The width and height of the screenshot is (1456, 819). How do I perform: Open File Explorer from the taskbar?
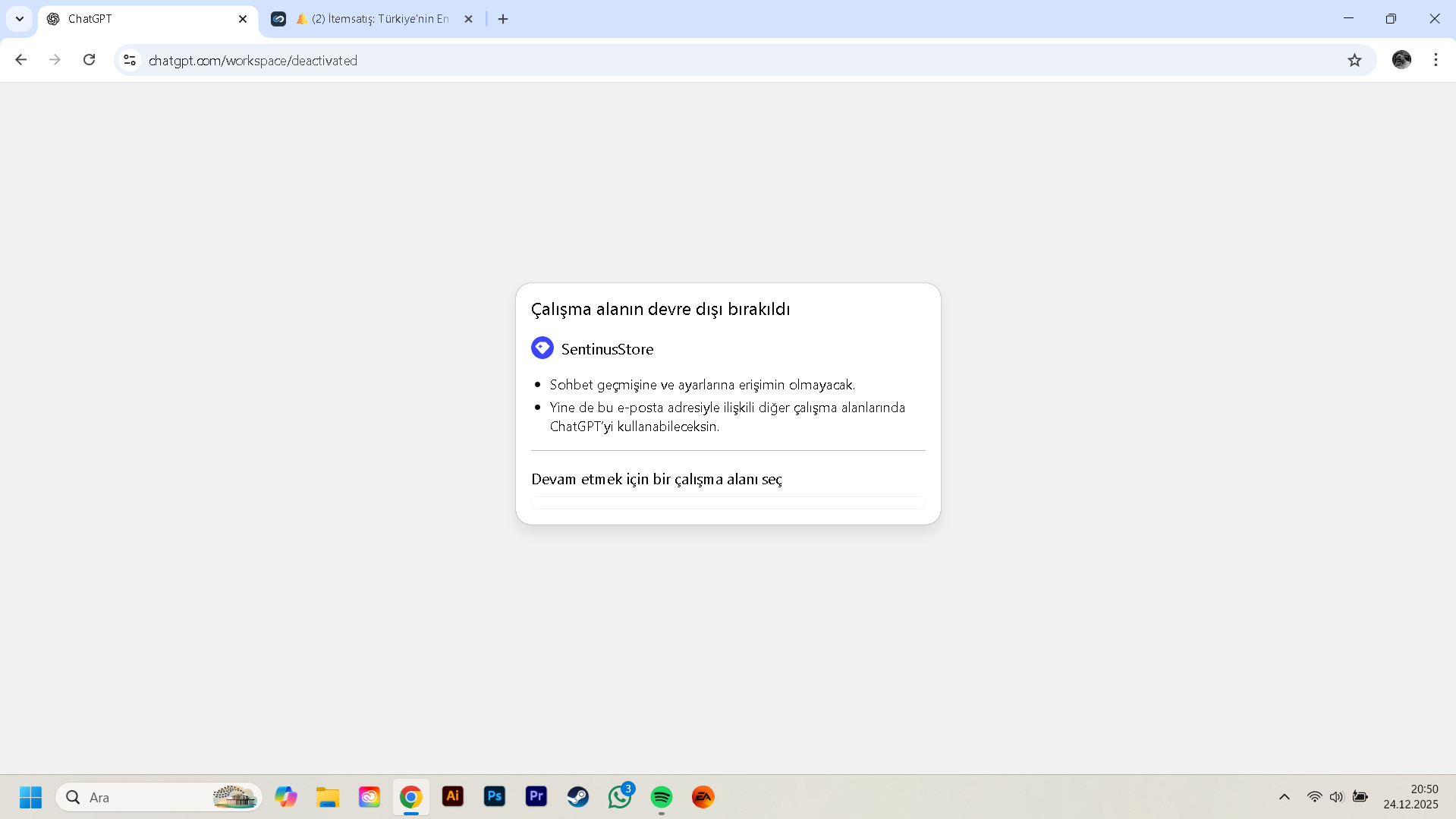point(328,797)
